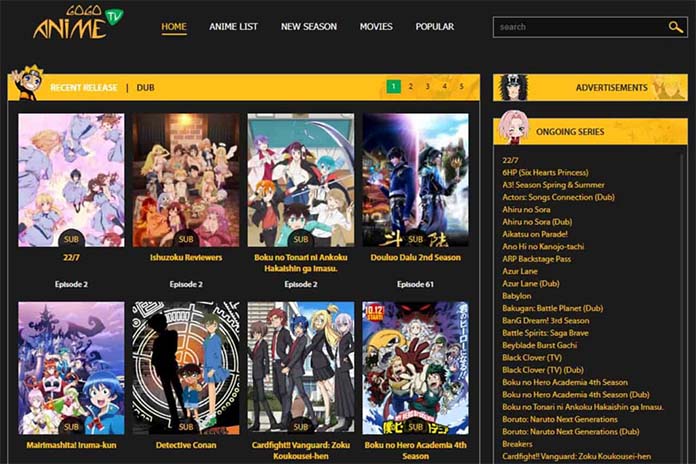Click the search magnifier icon
Image resolution: width=696 pixels, height=464 pixels.
tap(675, 27)
